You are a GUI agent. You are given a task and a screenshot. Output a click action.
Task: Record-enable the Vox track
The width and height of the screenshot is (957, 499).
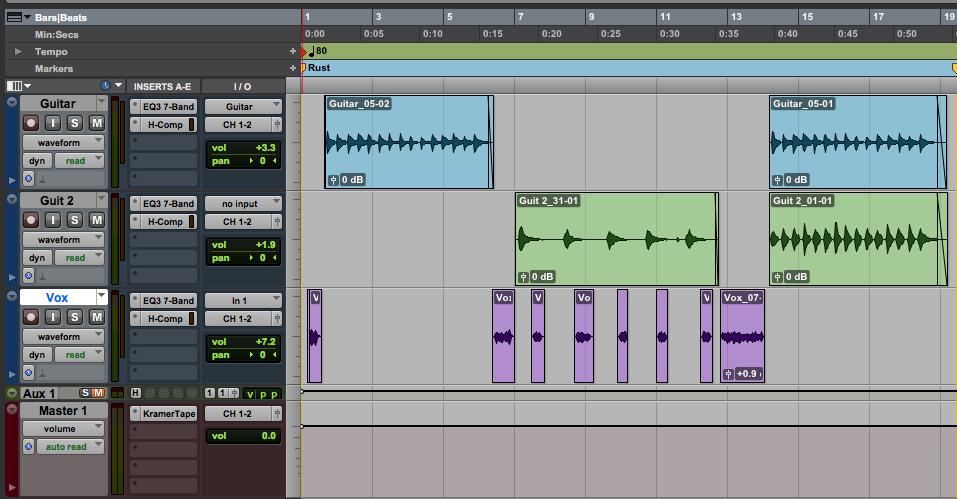(31, 317)
